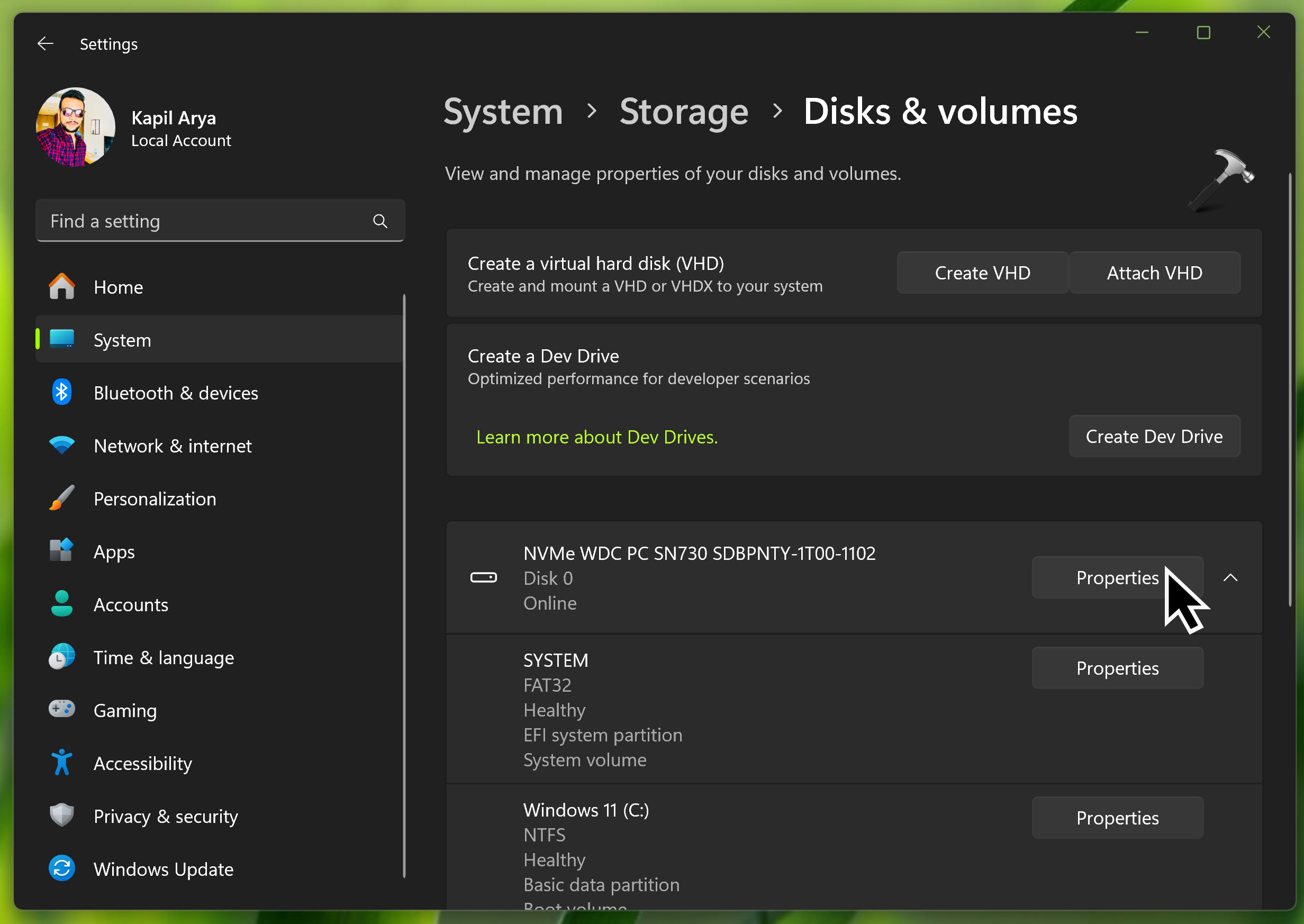
Task: Click the Windows Update sync icon
Action: 61,868
